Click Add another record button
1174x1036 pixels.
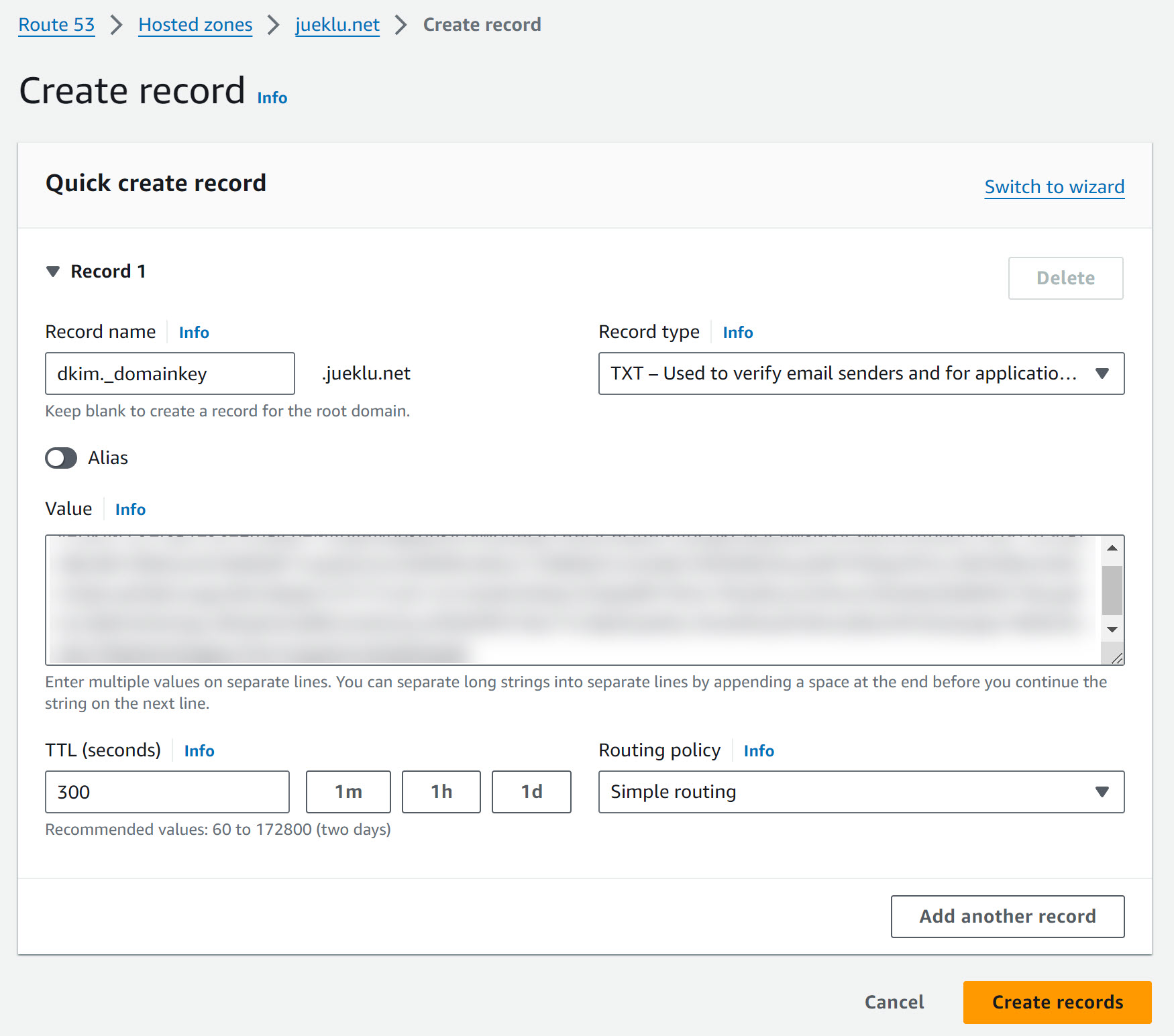[x=1007, y=917]
